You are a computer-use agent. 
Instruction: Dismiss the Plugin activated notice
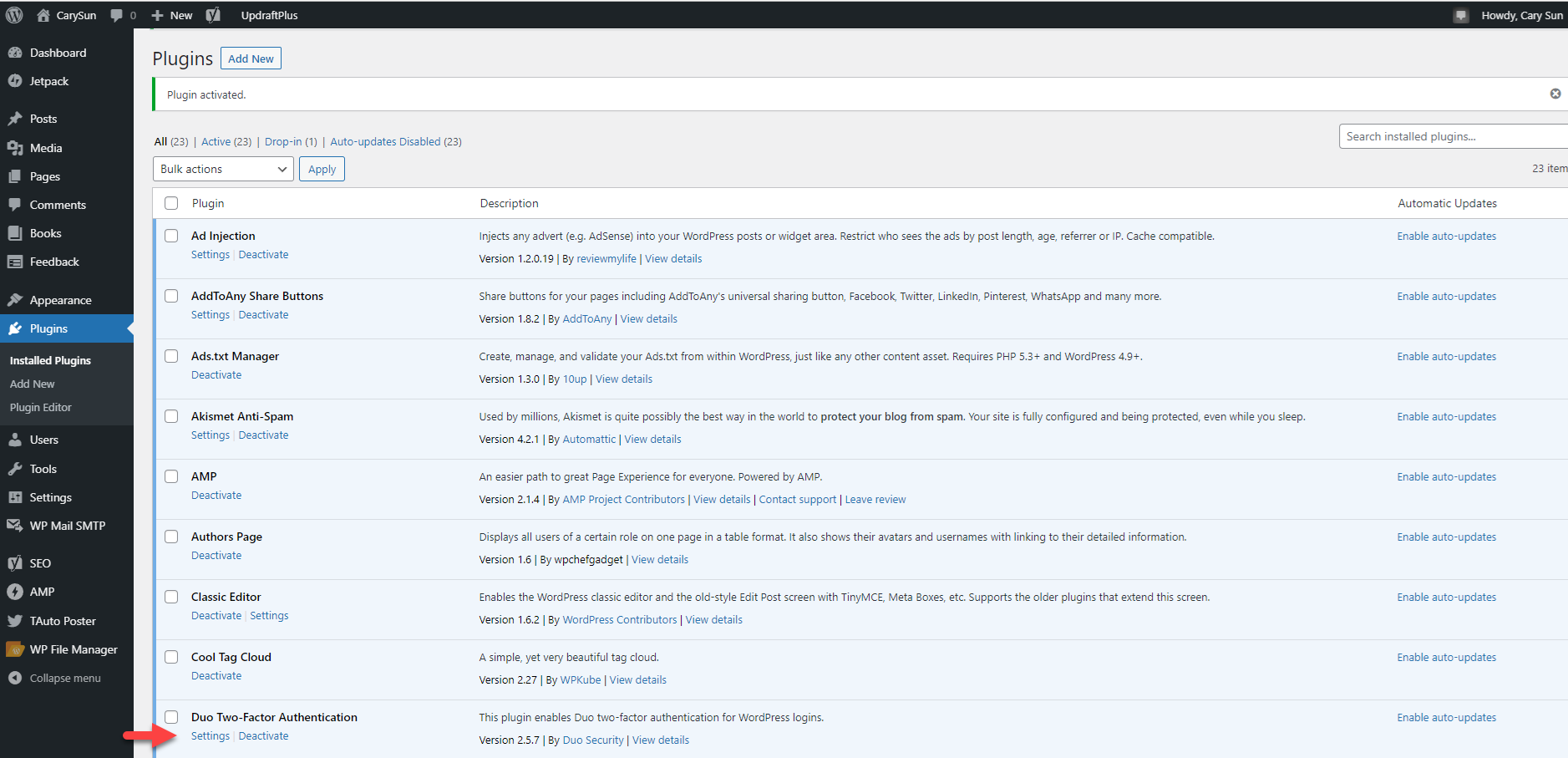click(x=1555, y=94)
